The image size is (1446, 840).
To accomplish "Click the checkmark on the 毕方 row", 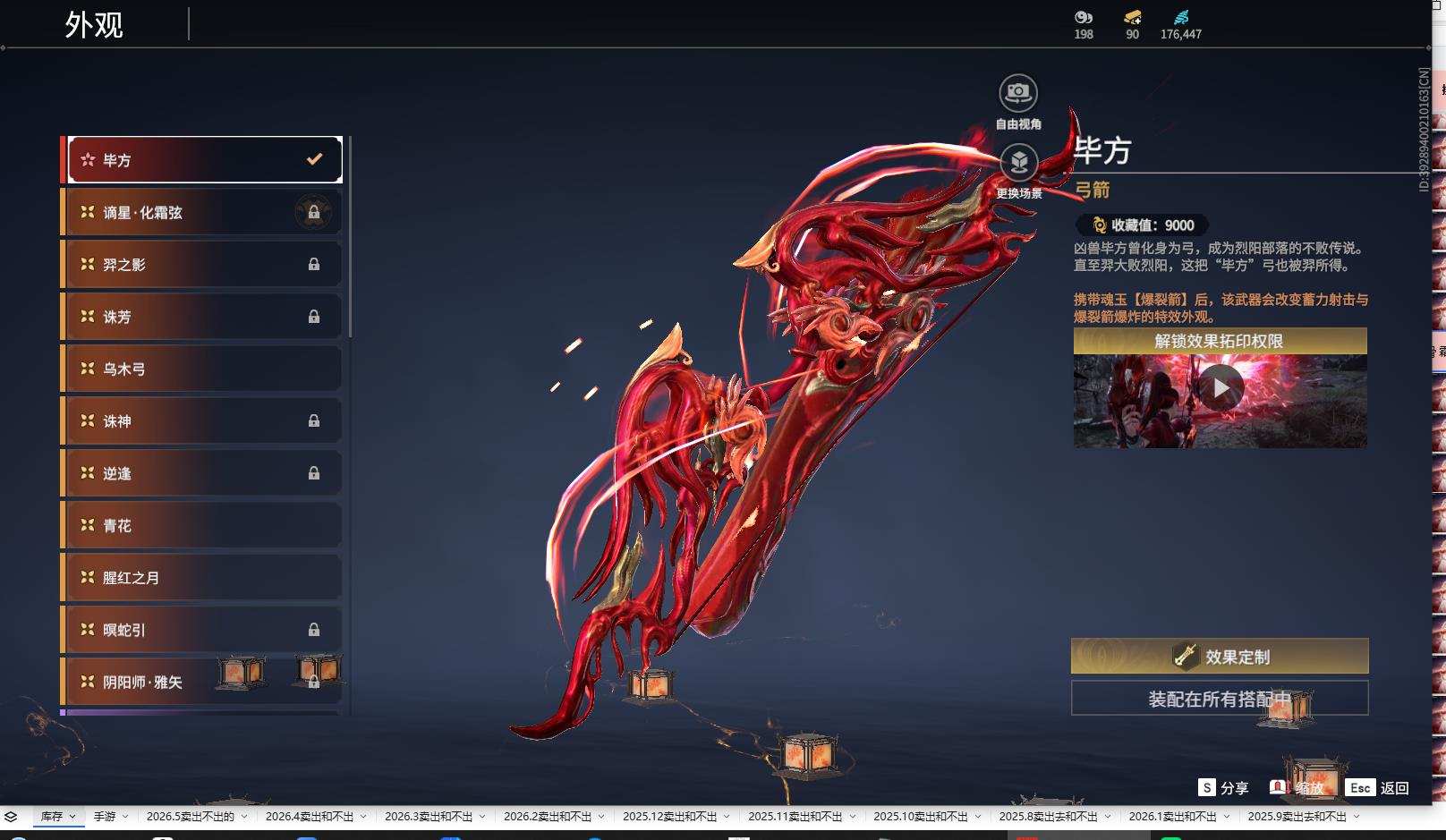I will click(x=314, y=159).
